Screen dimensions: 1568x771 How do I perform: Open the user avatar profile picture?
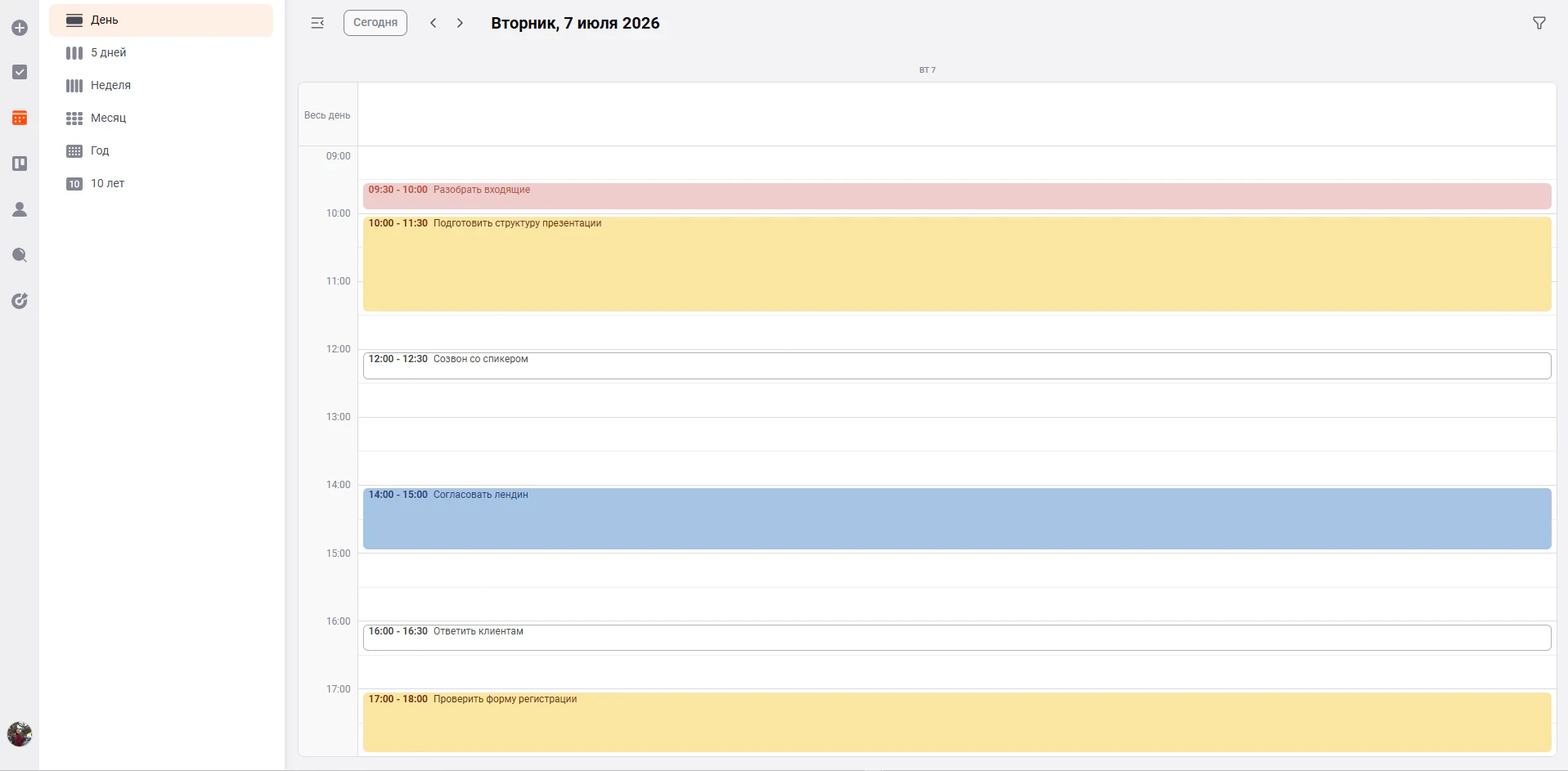tap(20, 734)
